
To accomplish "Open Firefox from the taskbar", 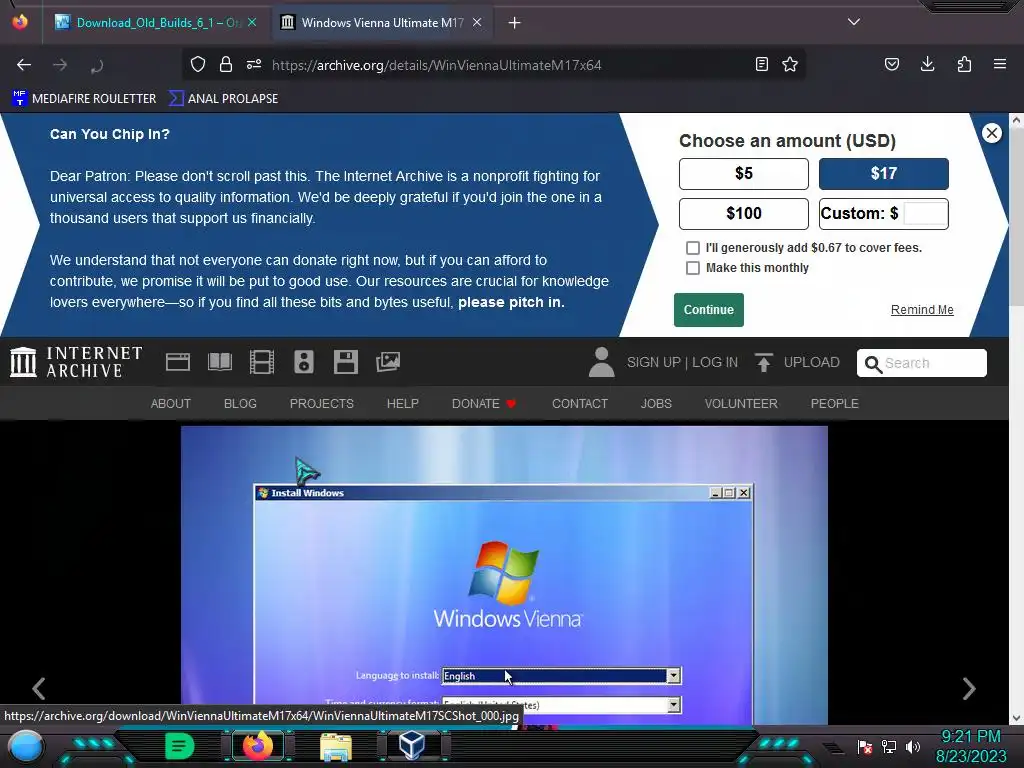I will [x=258, y=746].
